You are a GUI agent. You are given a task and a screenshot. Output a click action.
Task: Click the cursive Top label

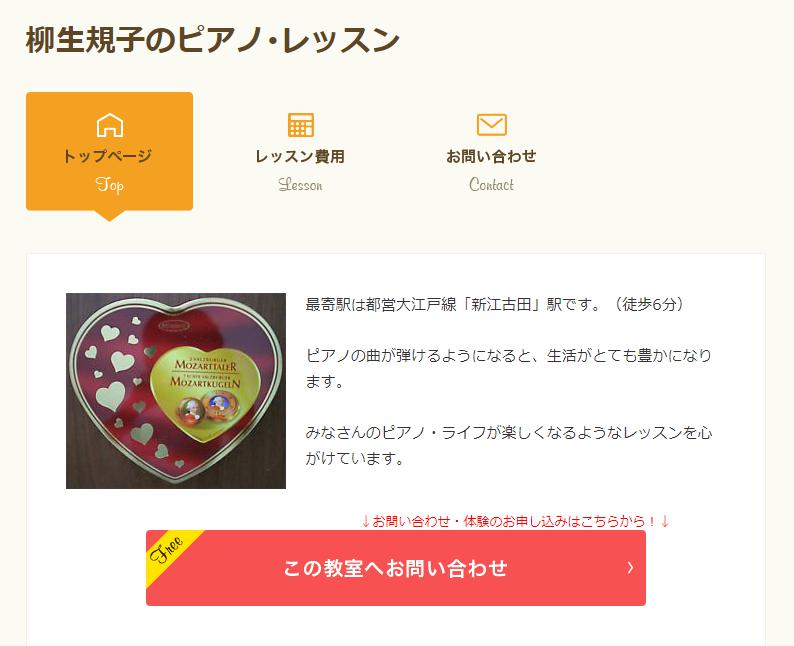click(x=109, y=185)
